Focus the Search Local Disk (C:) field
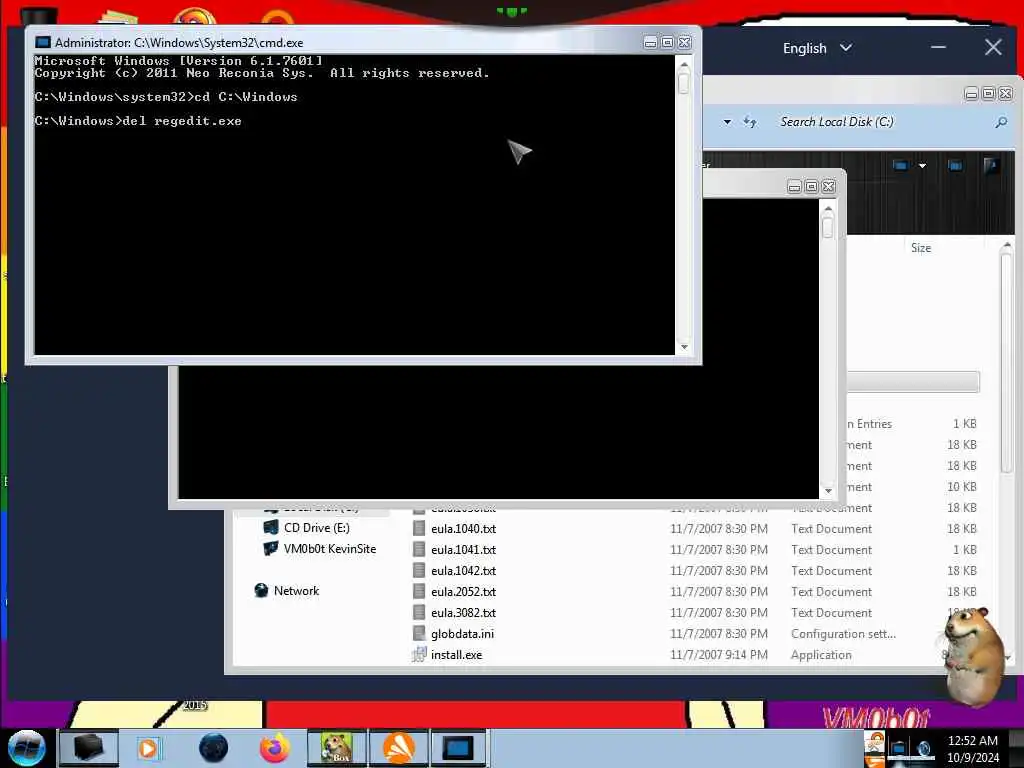The image size is (1024, 768). (x=885, y=122)
